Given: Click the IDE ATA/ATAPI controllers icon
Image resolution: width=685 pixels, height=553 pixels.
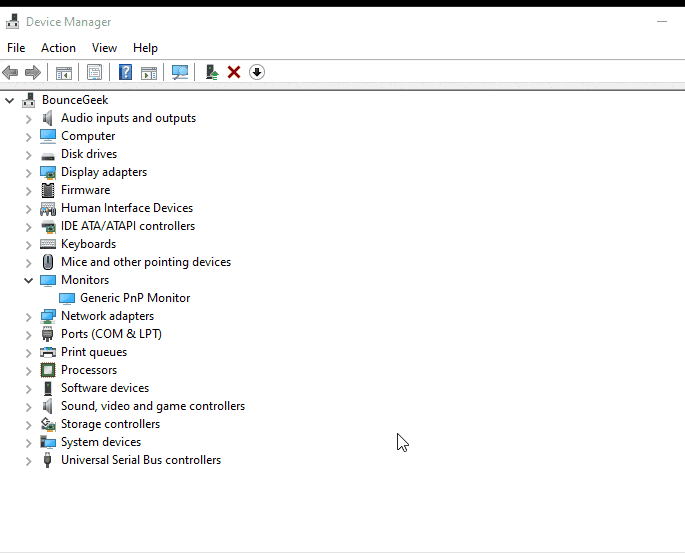Looking at the screenshot, I should pos(48,226).
